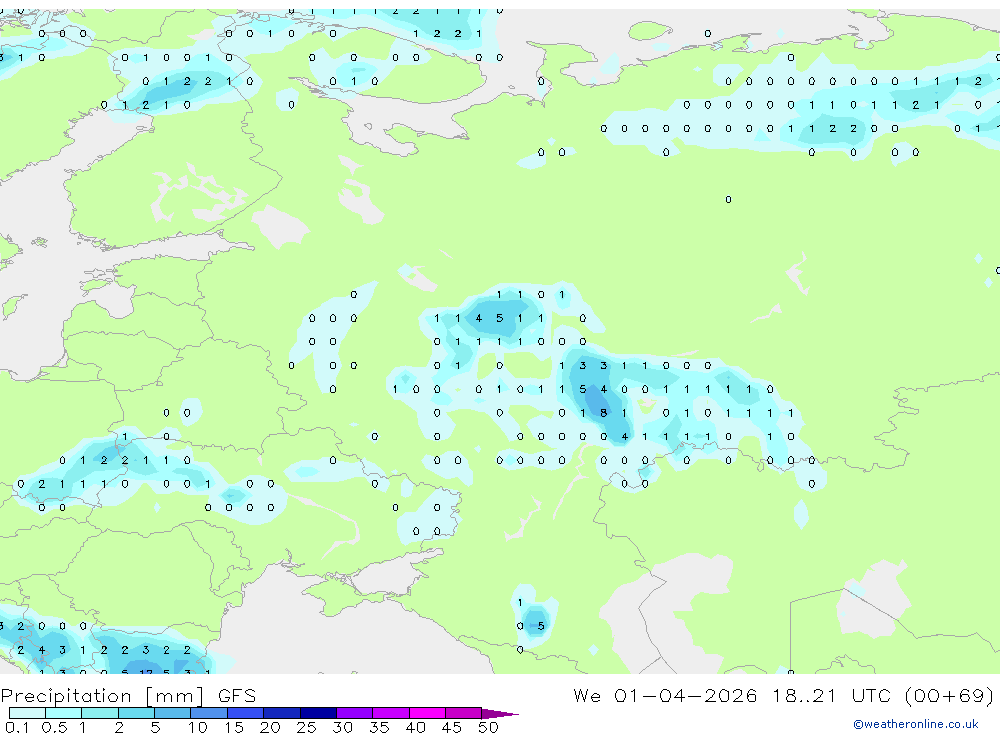Select the 5–10 mm legend color box

[x=173, y=713]
